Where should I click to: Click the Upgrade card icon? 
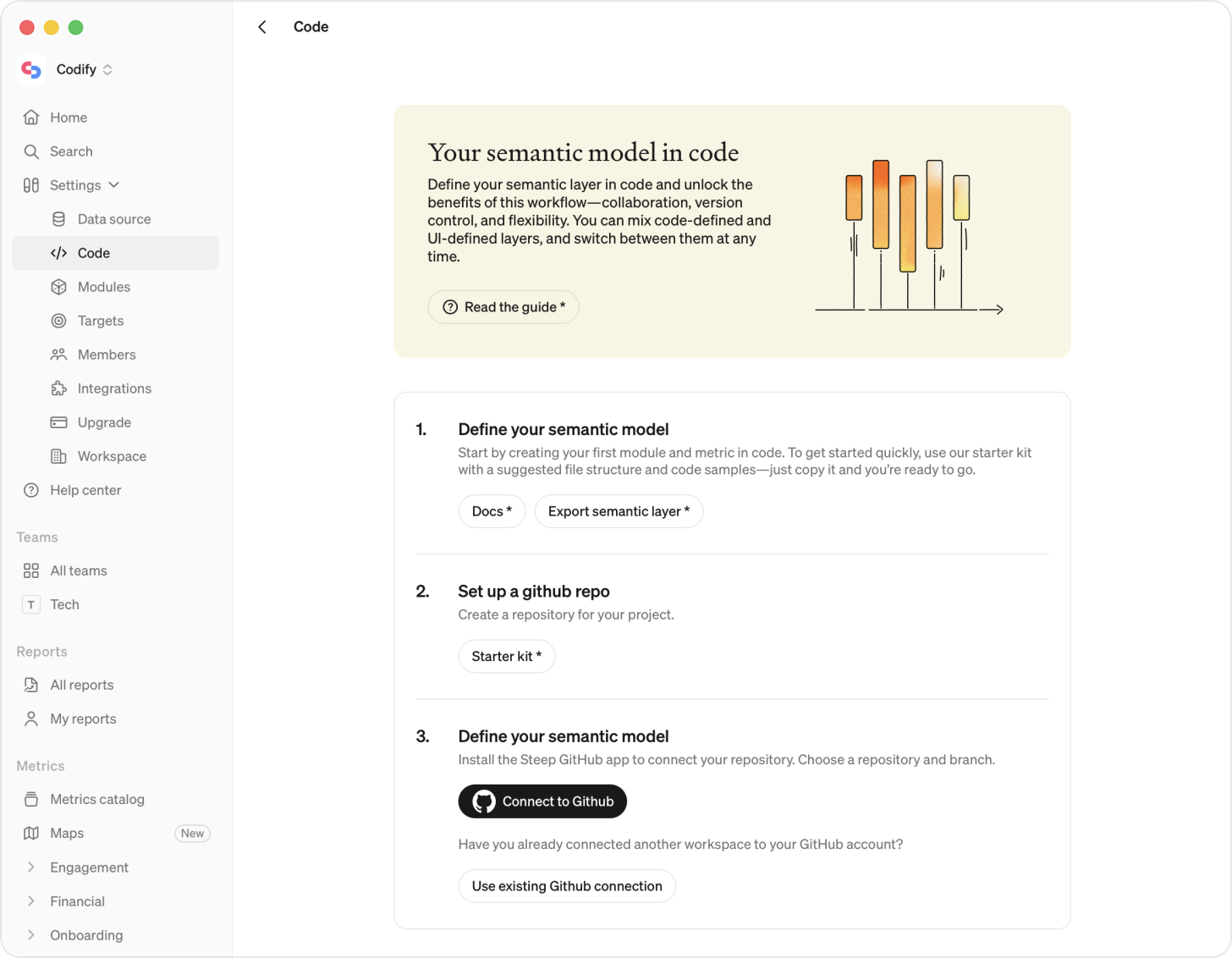point(58,421)
